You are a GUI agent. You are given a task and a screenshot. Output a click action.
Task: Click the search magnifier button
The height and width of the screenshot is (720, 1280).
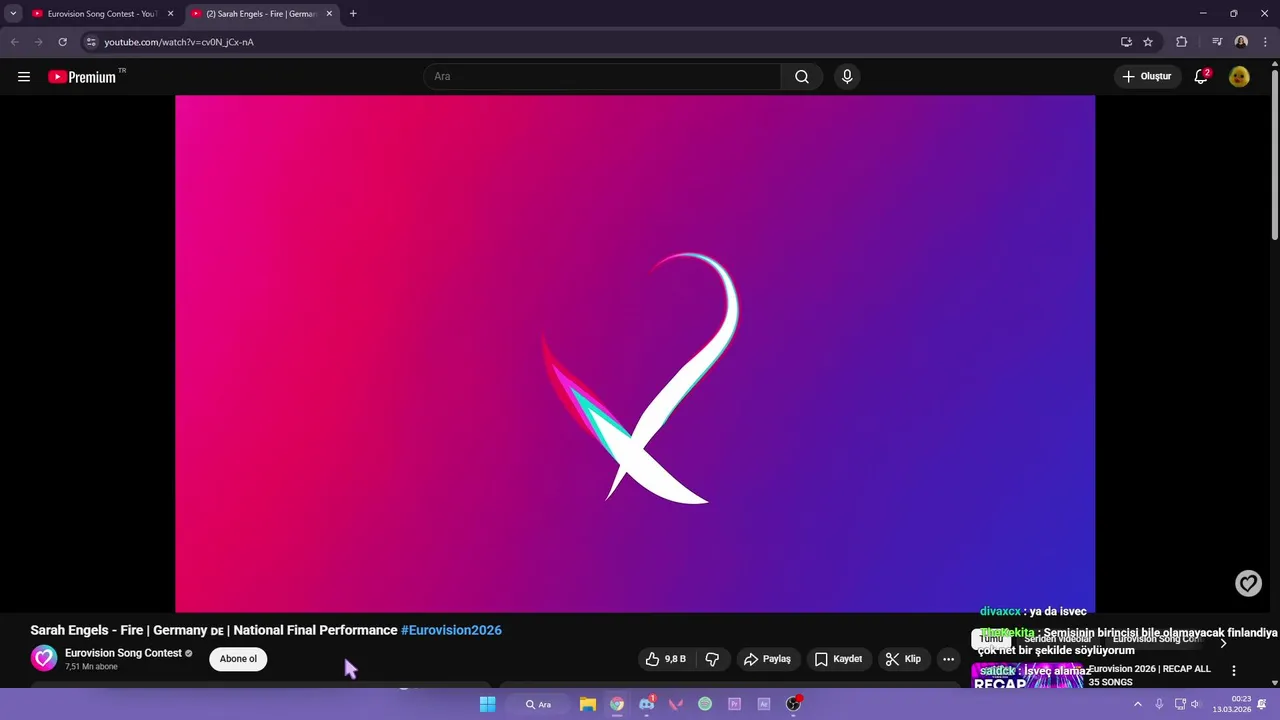coord(802,77)
